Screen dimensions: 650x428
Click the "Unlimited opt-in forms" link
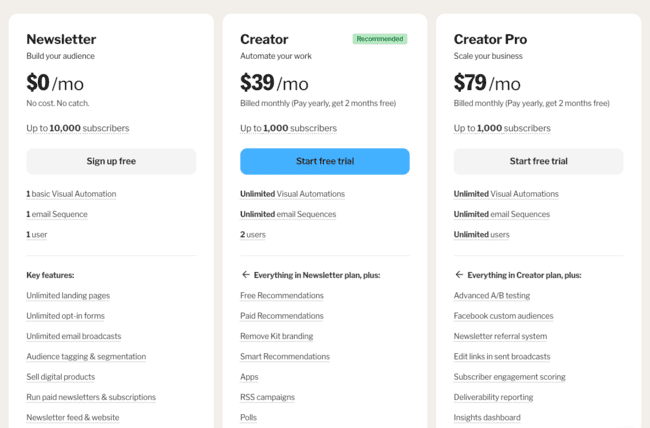coord(65,316)
